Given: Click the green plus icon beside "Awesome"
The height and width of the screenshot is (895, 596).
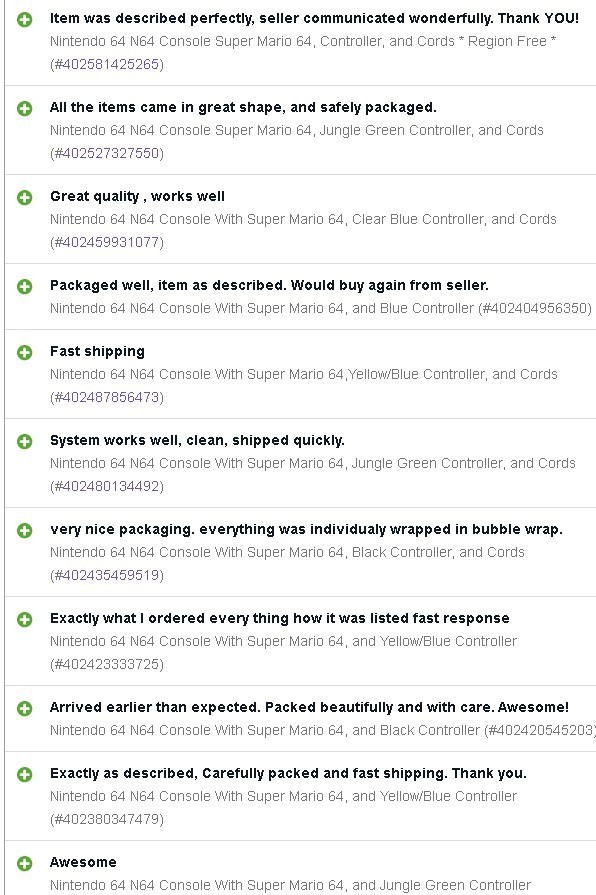Looking at the screenshot, I should (25, 864).
